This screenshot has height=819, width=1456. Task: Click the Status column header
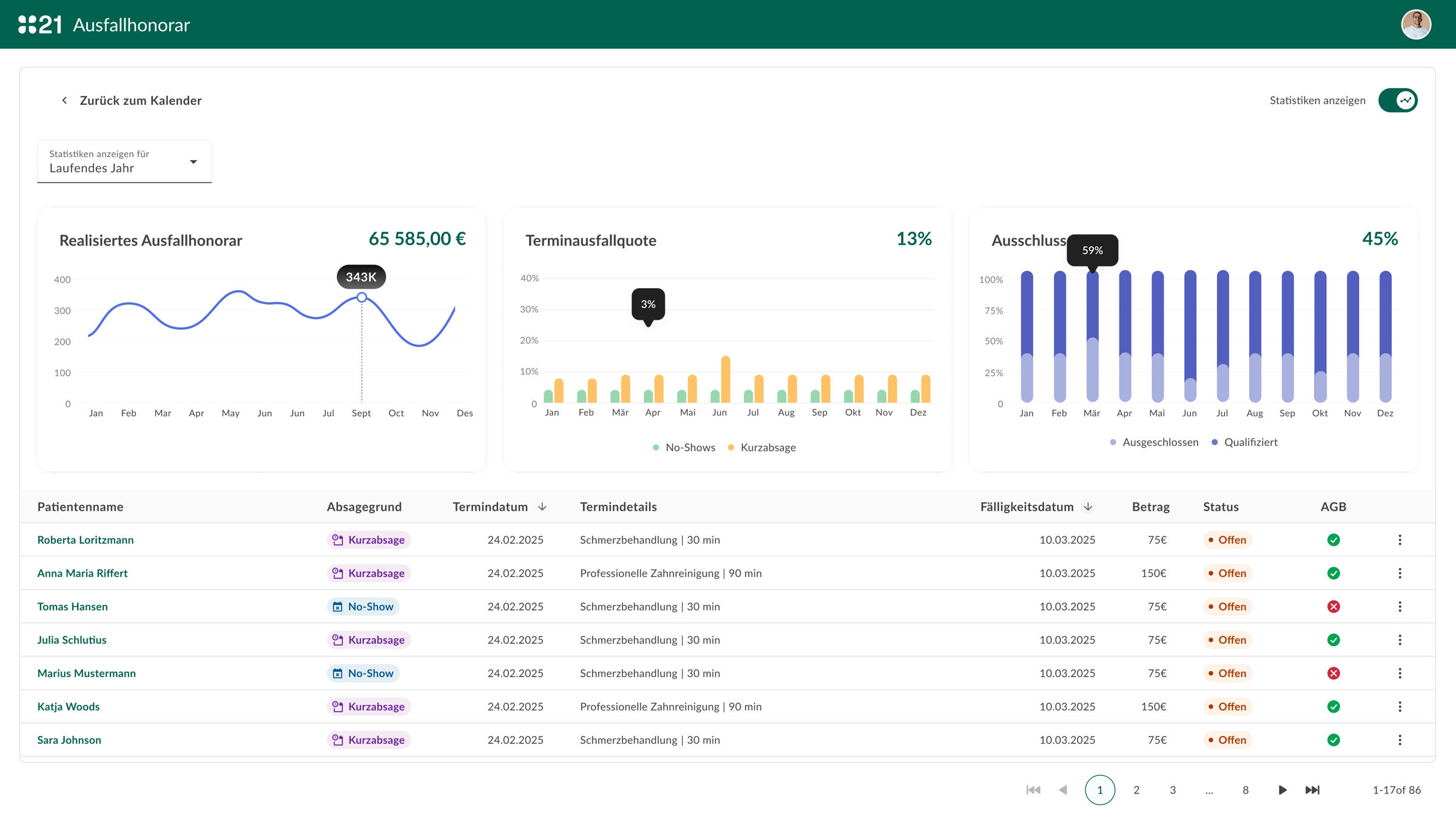(x=1221, y=507)
